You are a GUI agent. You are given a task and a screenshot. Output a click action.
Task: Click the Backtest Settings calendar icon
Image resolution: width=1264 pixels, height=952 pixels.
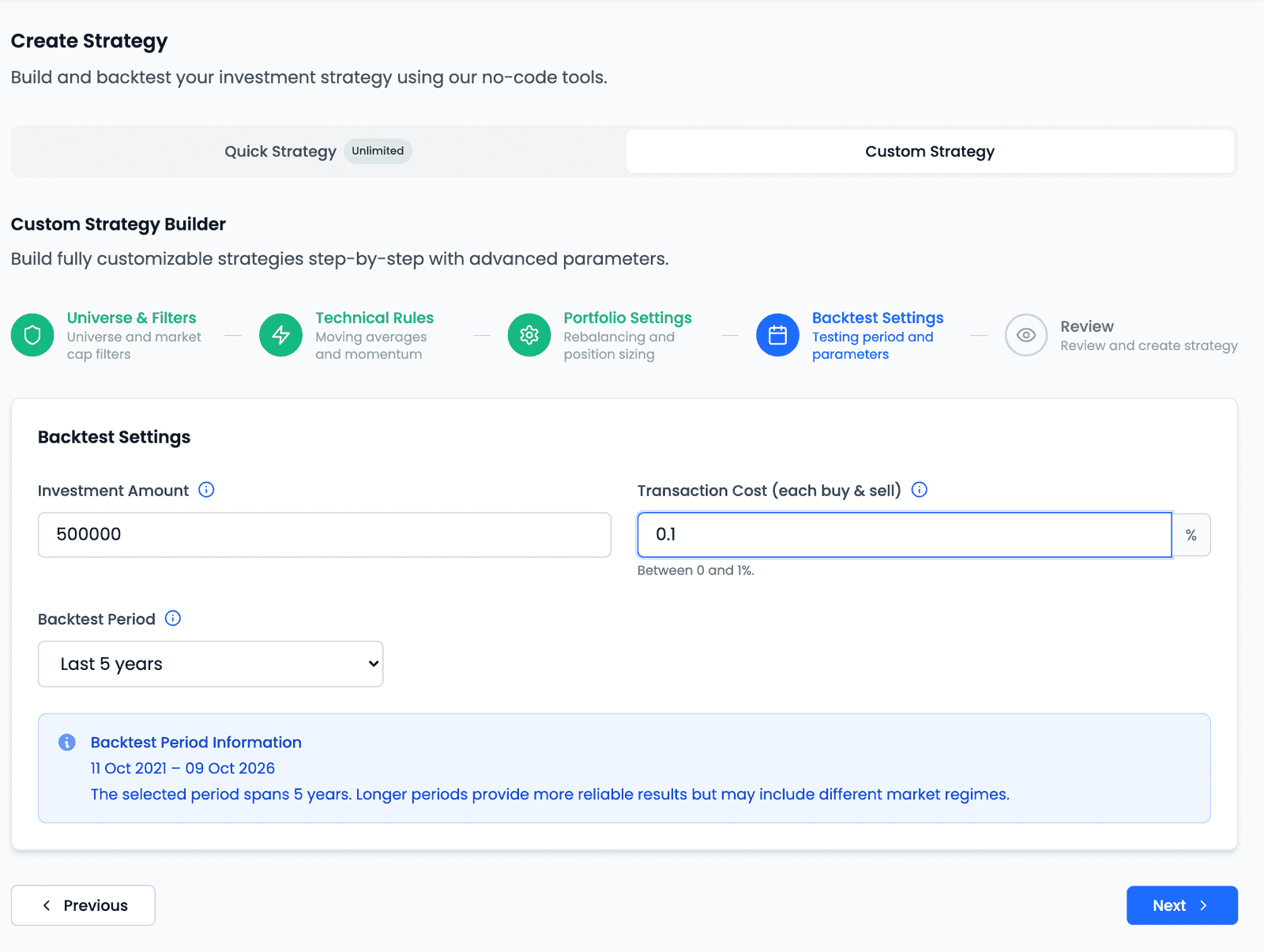[778, 335]
